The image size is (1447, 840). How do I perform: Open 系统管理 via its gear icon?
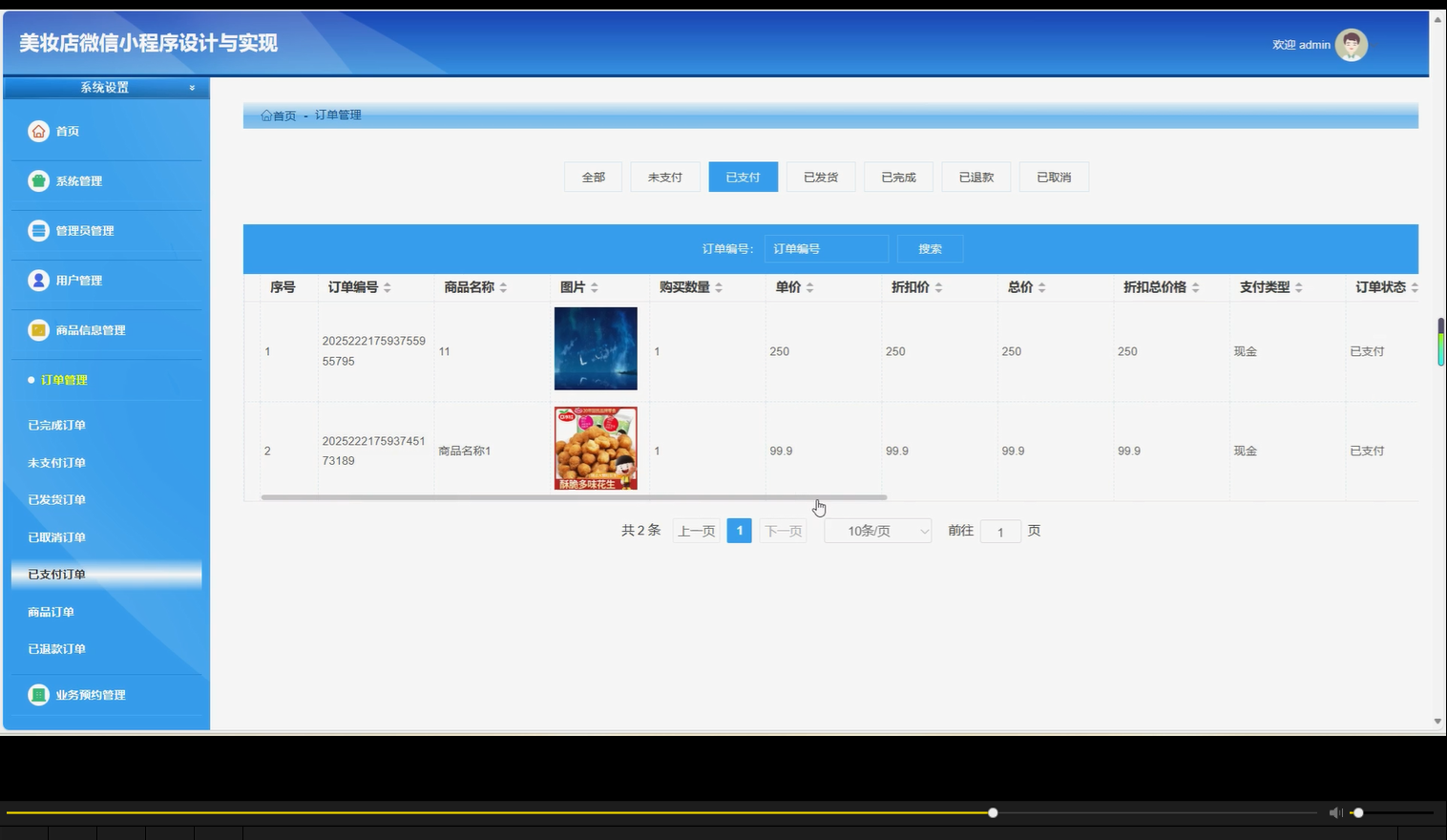[38, 180]
